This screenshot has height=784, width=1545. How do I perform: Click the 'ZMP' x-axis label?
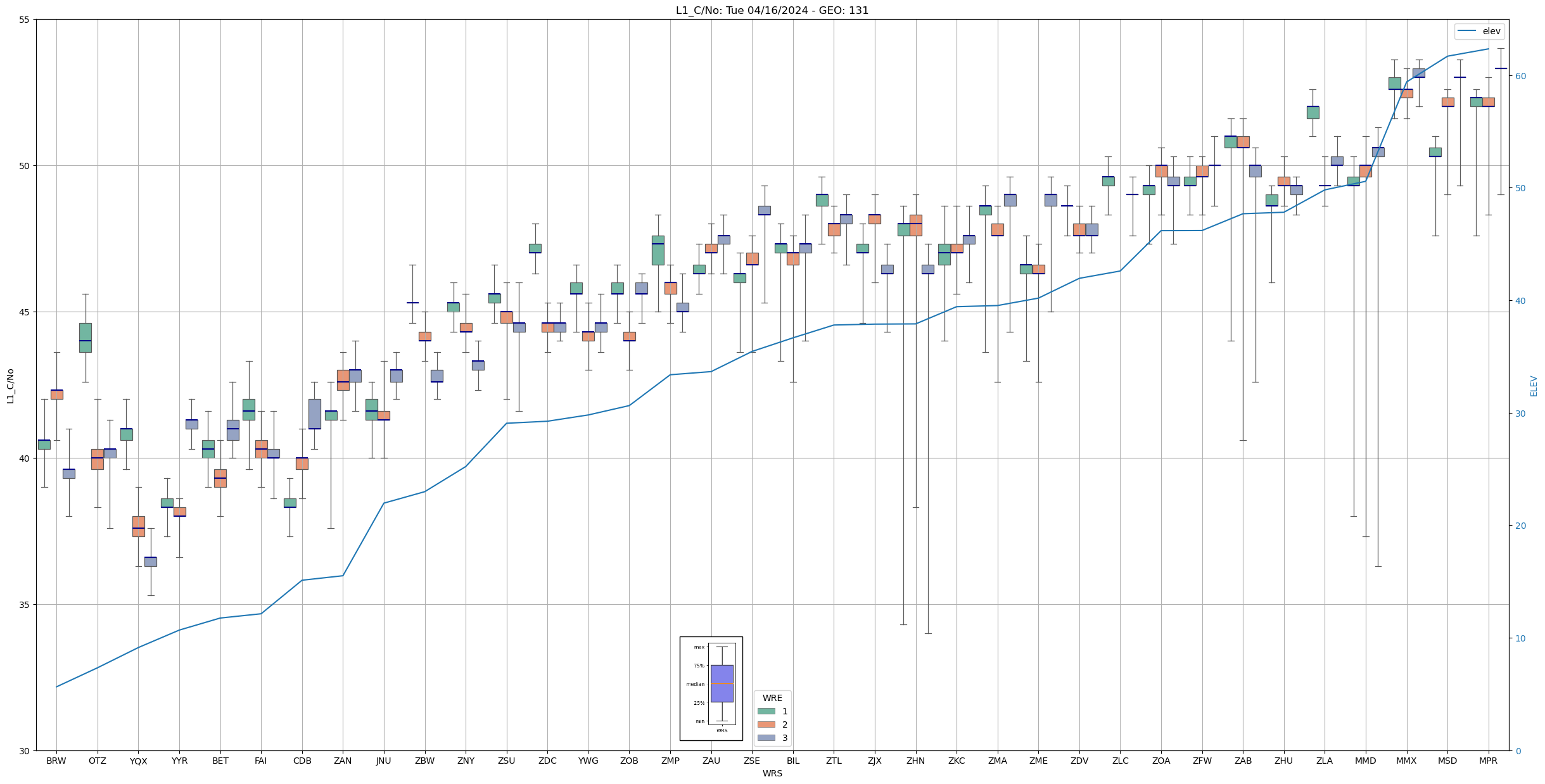click(670, 761)
